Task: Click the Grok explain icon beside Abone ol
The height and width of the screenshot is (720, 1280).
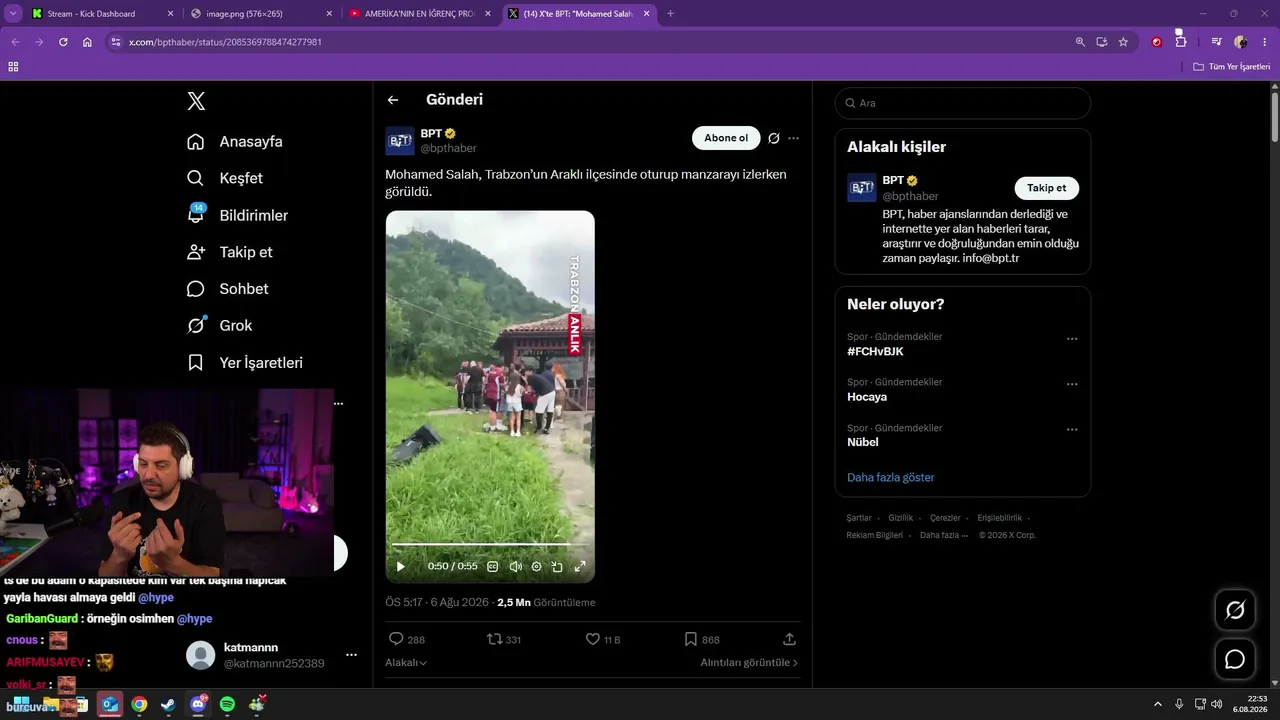Action: click(x=773, y=138)
